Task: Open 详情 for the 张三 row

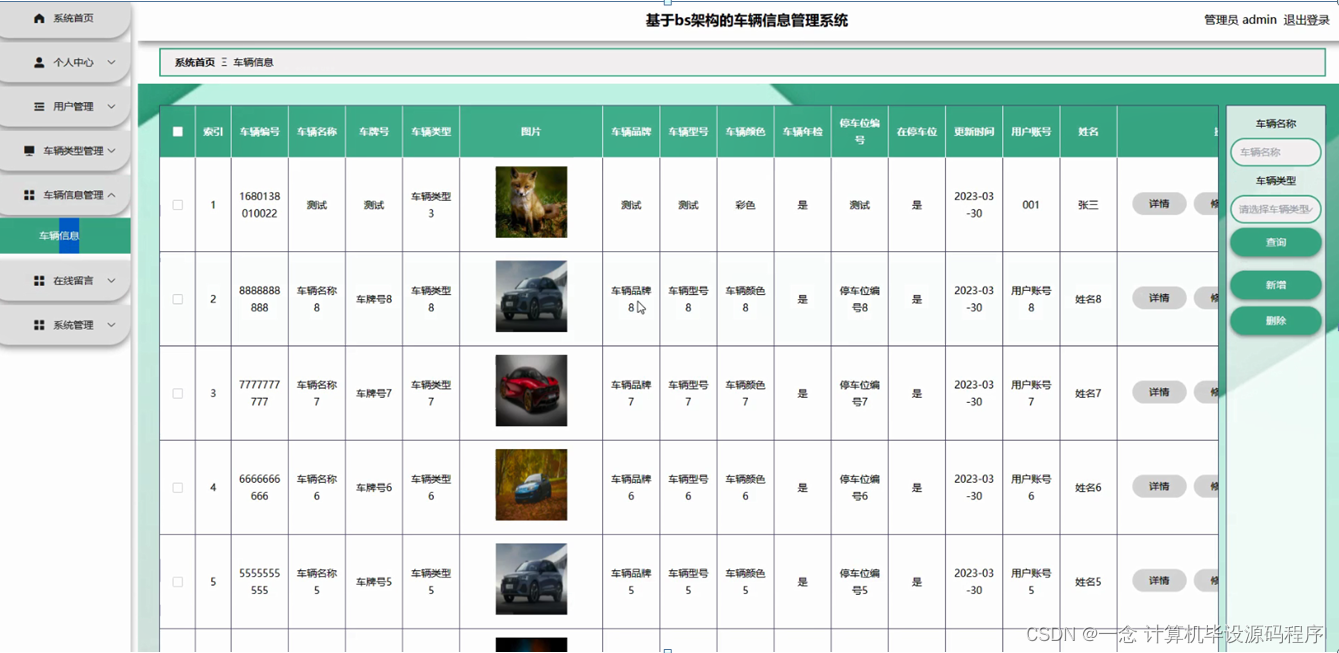Action: (1159, 204)
